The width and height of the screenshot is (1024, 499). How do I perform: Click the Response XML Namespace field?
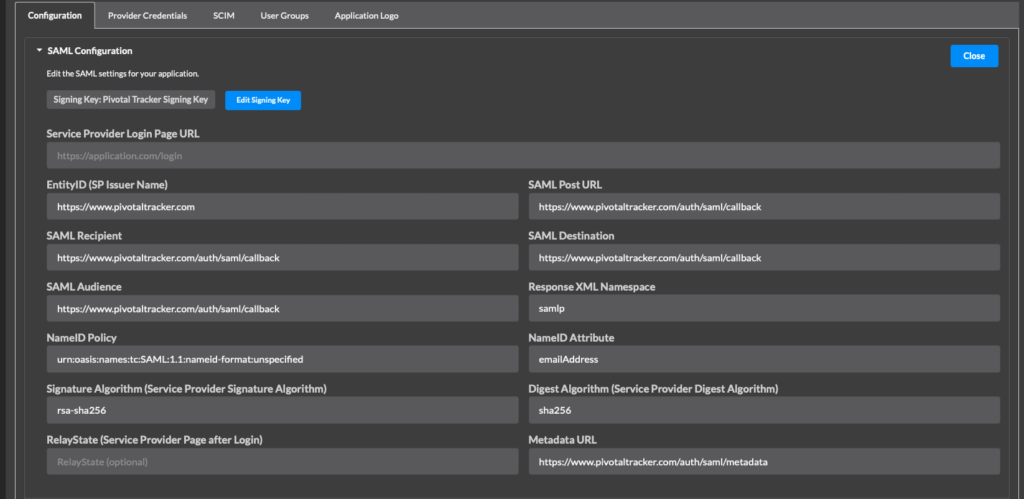tap(764, 308)
